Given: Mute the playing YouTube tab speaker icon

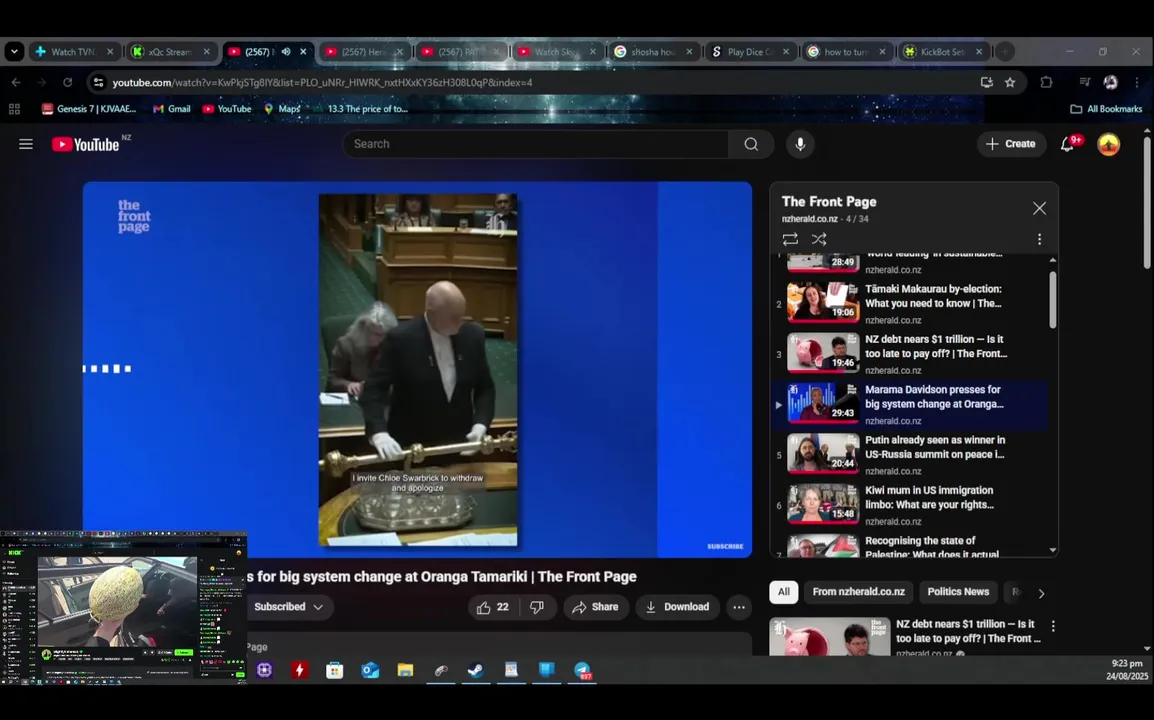Looking at the screenshot, I should (286, 52).
